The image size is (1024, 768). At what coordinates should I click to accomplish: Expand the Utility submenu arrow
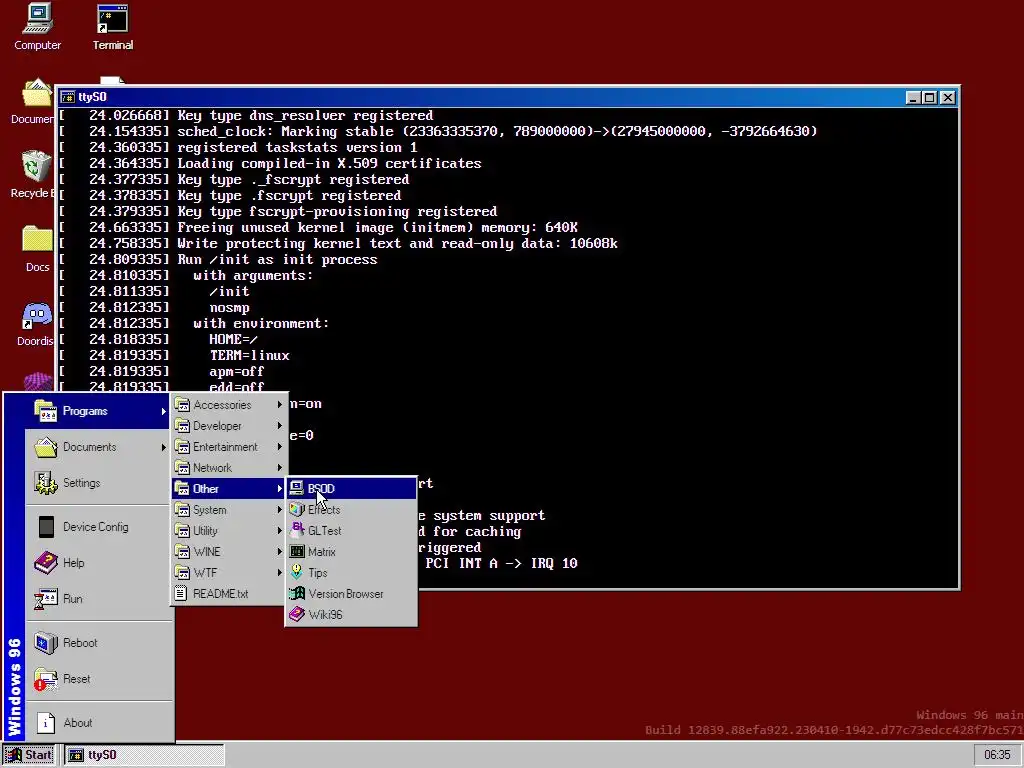click(280, 530)
